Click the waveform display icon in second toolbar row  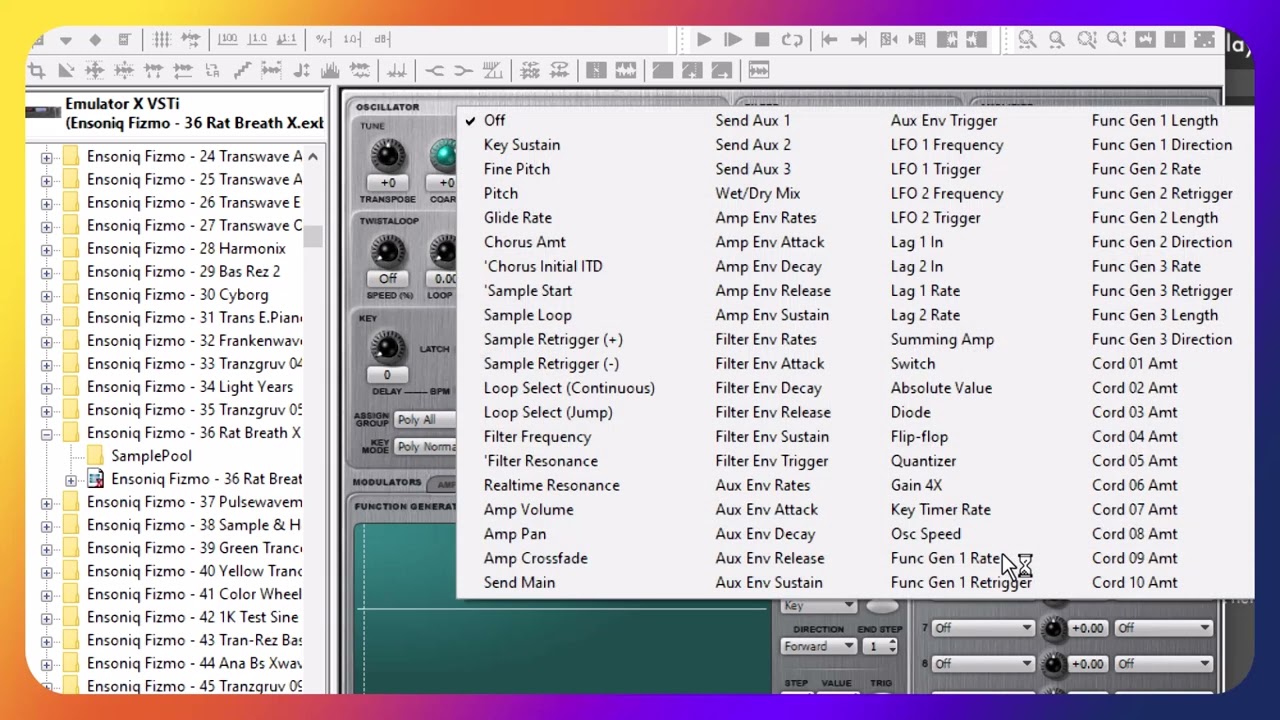click(x=759, y=70)
